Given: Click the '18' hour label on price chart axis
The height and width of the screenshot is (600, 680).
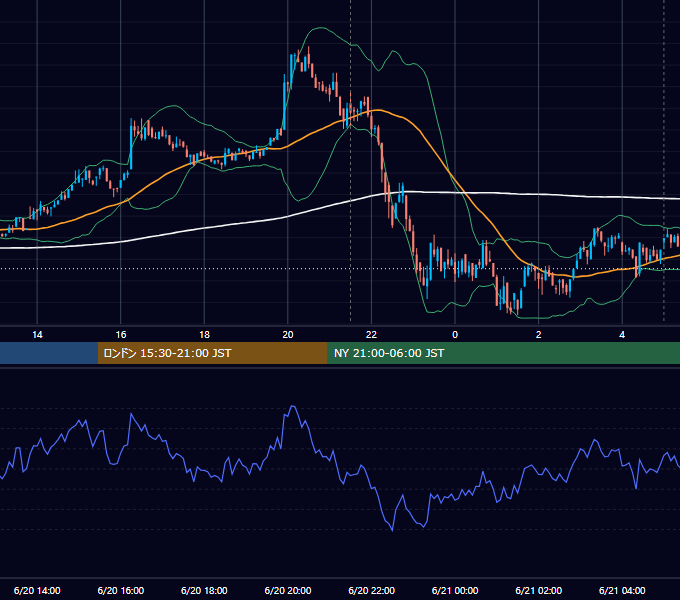Looking at the screenshot, I should pos(204,335).
